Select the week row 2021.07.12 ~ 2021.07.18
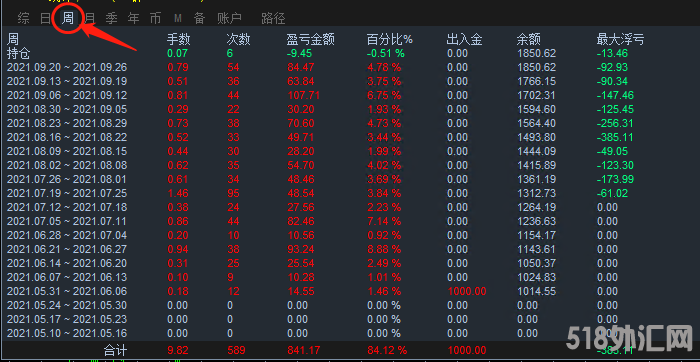 point(67,207)
